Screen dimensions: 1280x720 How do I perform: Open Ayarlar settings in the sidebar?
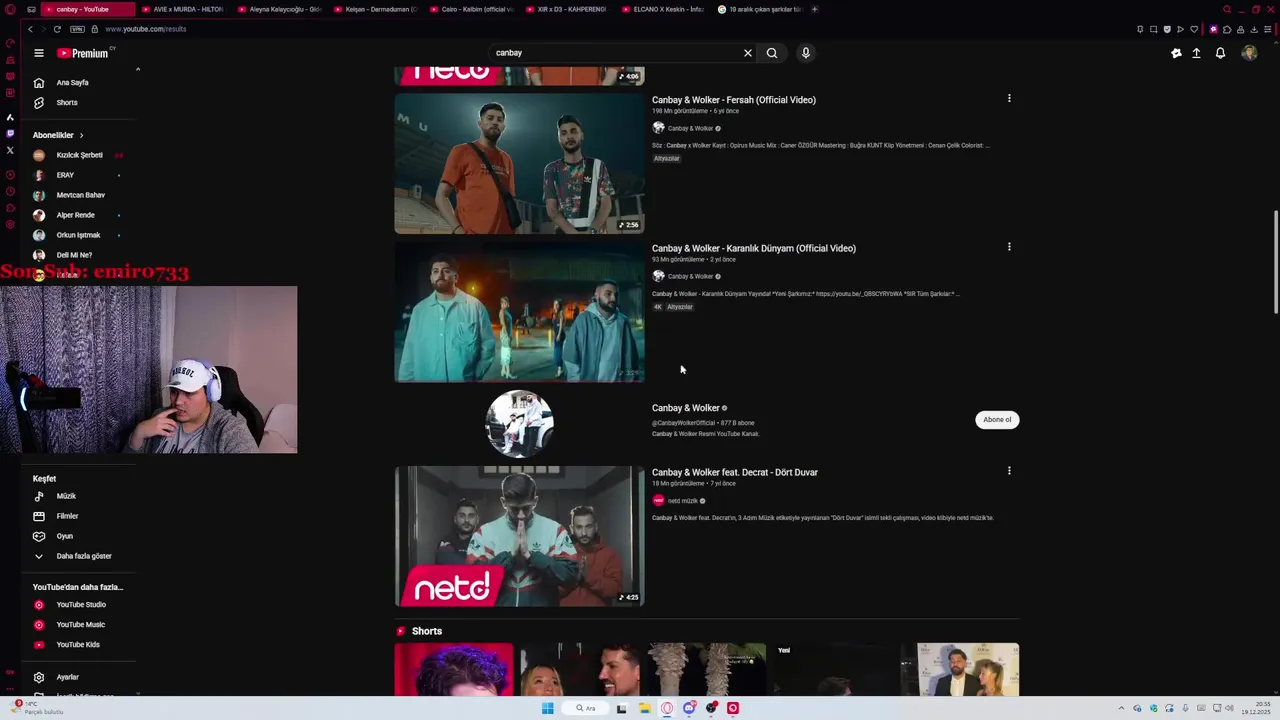(67, 677)
